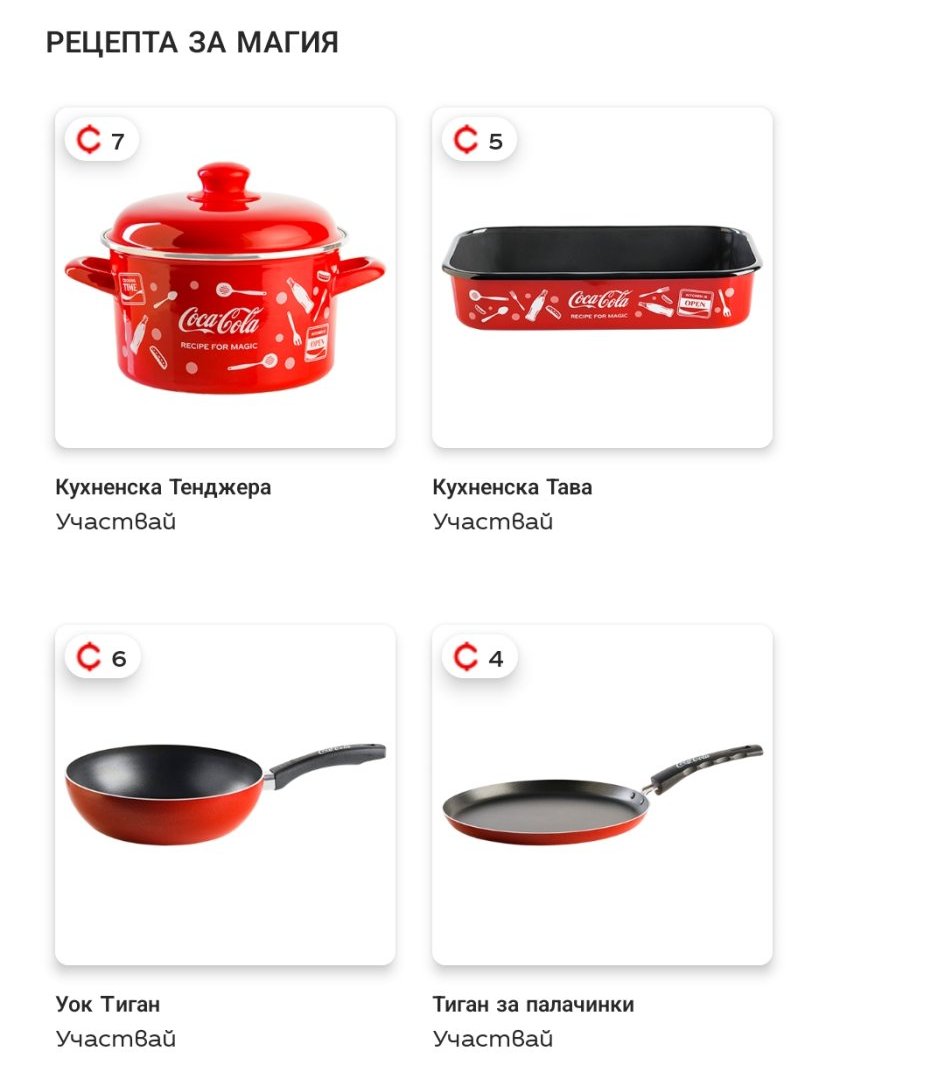
Task: Select the Уок Тиган product title
Action: click(x=107, y=1004)
